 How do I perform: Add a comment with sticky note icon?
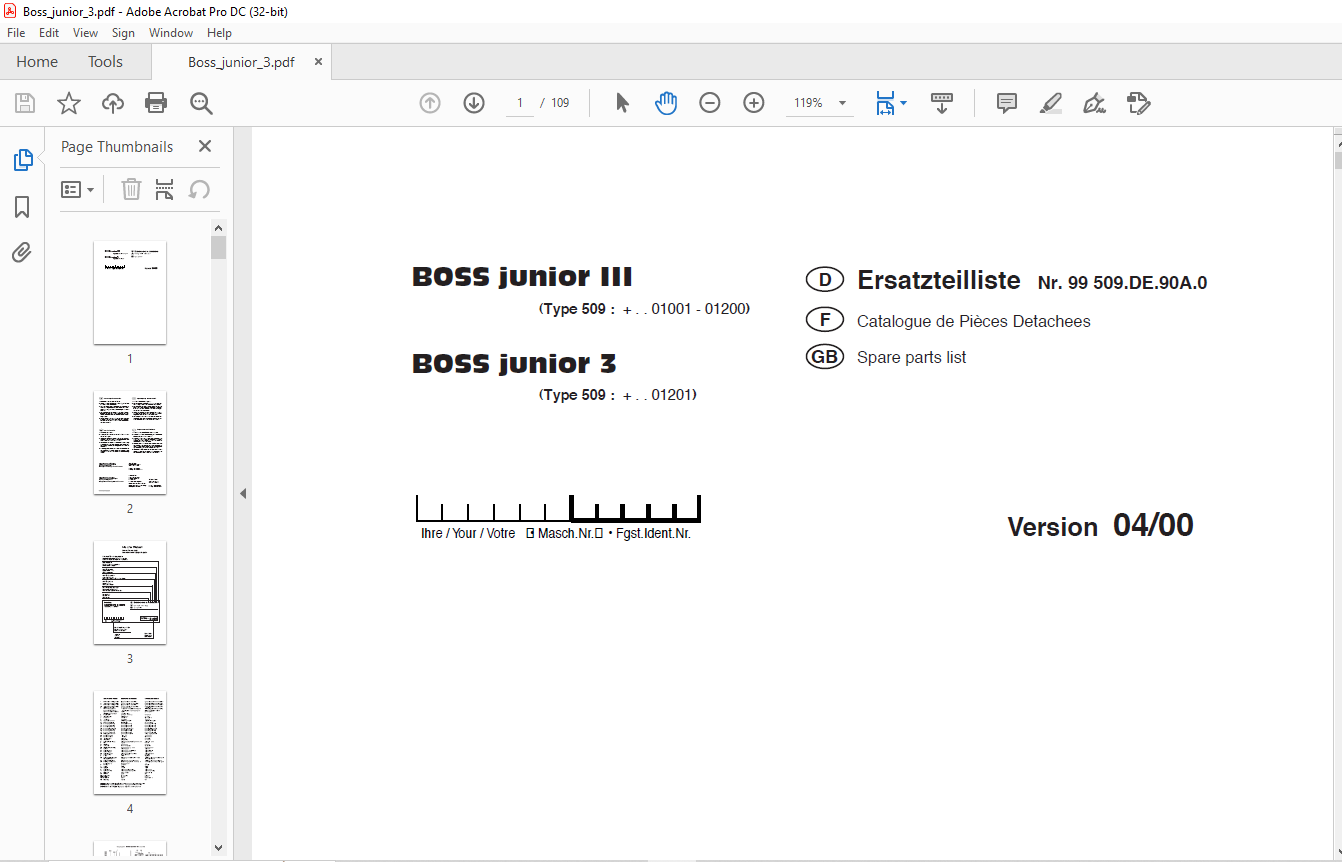[1007, 103]
